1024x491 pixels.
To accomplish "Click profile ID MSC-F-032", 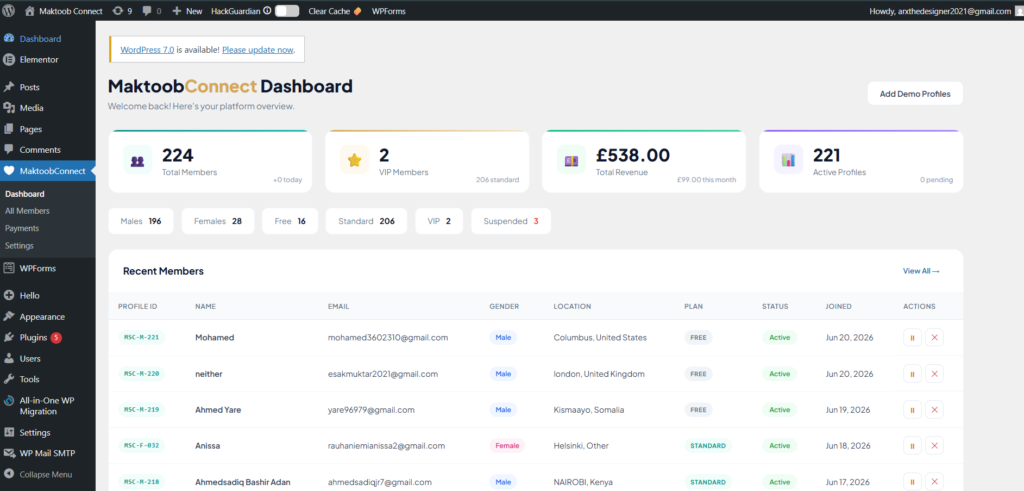I will (x=142, y=446).
